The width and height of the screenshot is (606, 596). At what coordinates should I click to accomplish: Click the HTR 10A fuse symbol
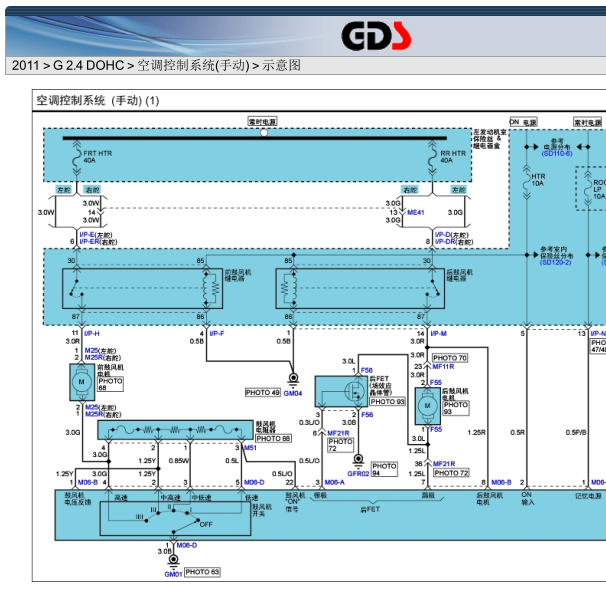526,182
